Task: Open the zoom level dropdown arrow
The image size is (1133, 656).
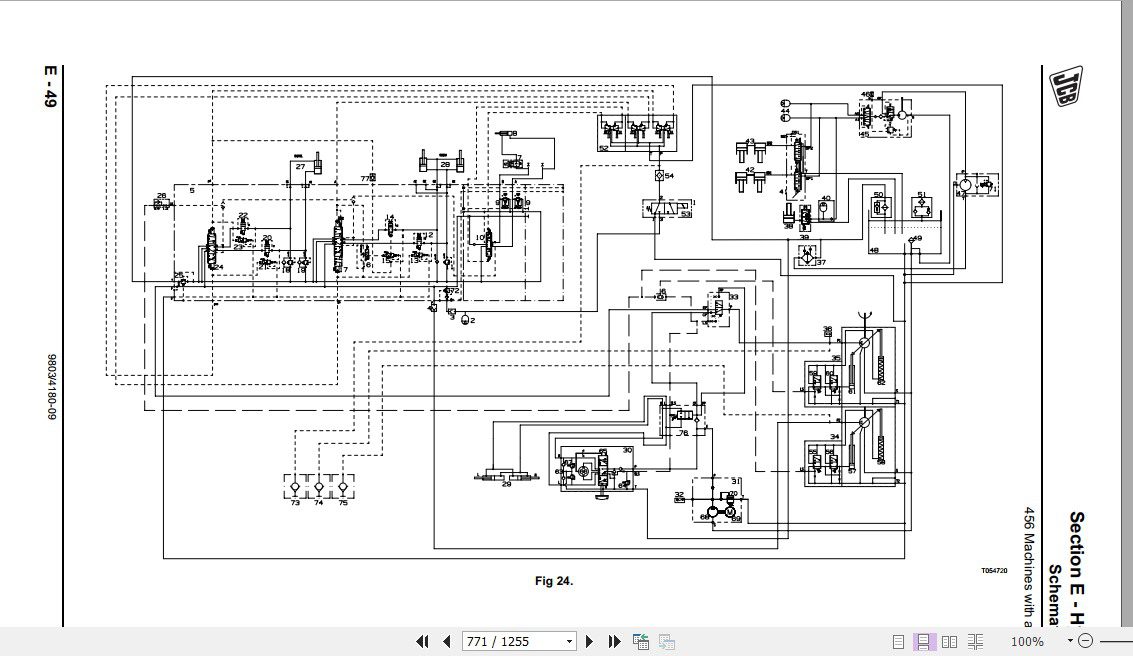Action: 1070,641
